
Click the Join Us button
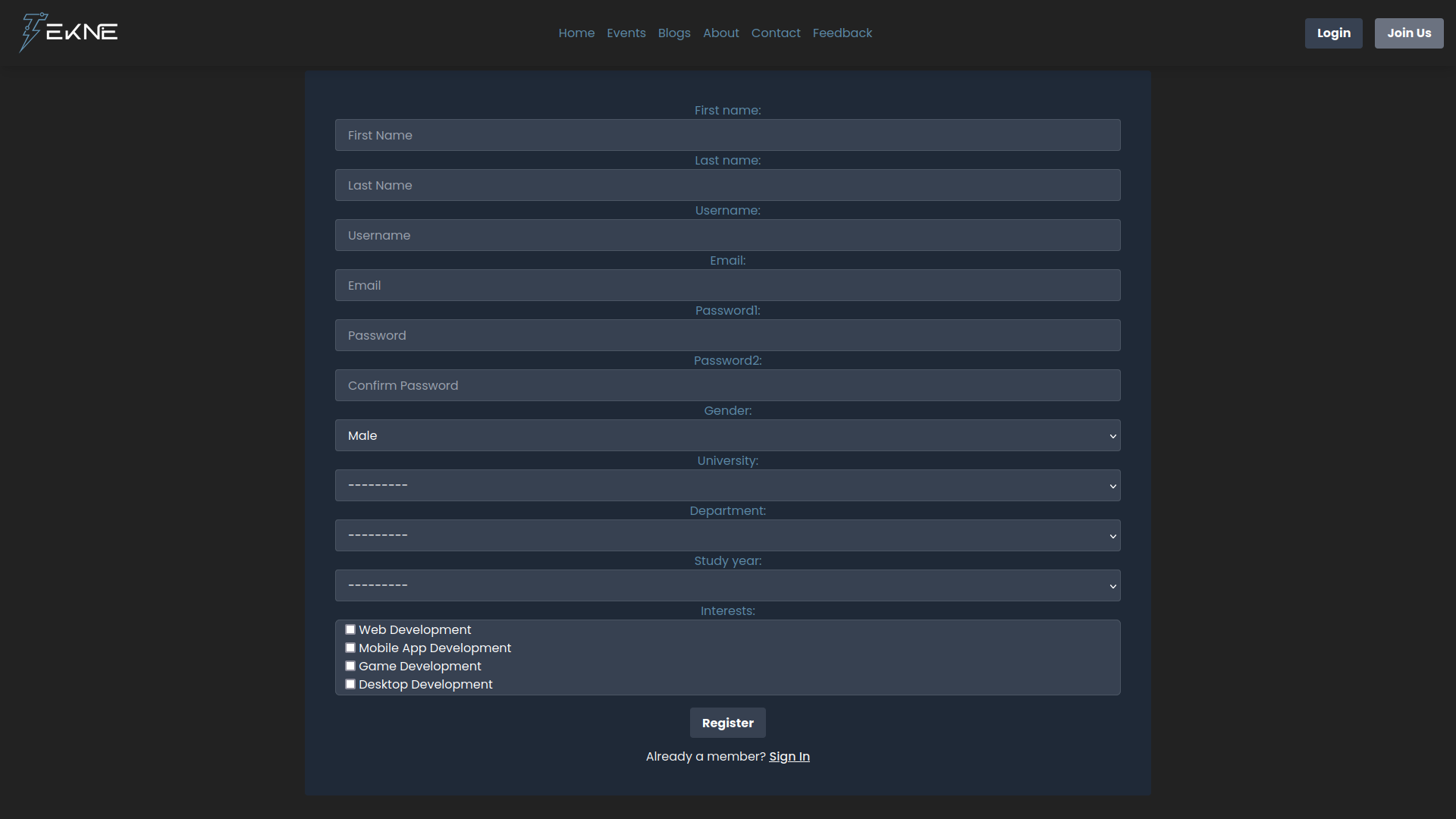pos(1408,33)
